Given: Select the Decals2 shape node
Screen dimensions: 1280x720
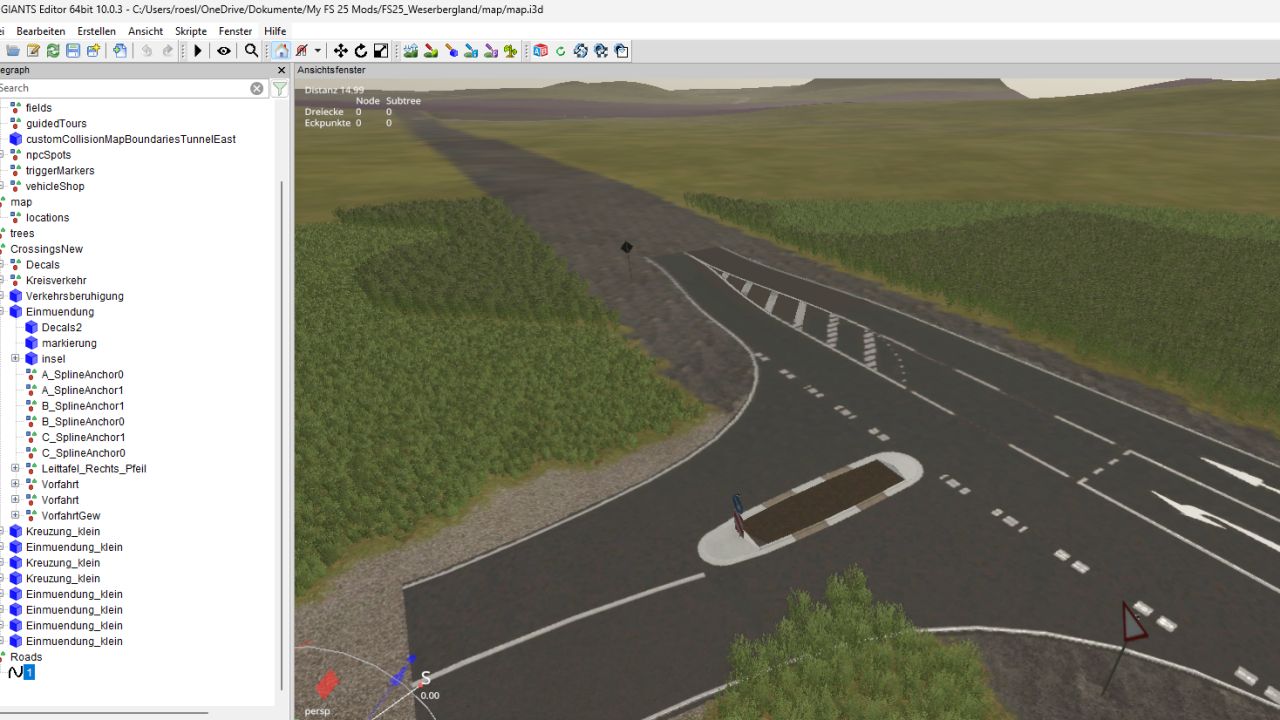Looking at the screenshot, I should tap(62, 327).
